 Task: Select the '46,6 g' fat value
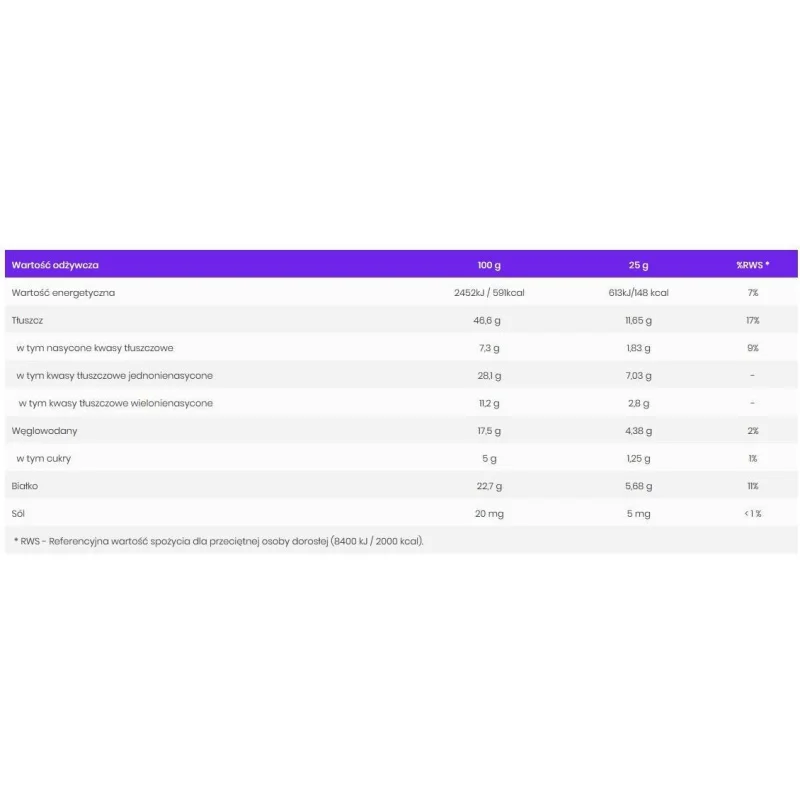click(x=487, y=320)
